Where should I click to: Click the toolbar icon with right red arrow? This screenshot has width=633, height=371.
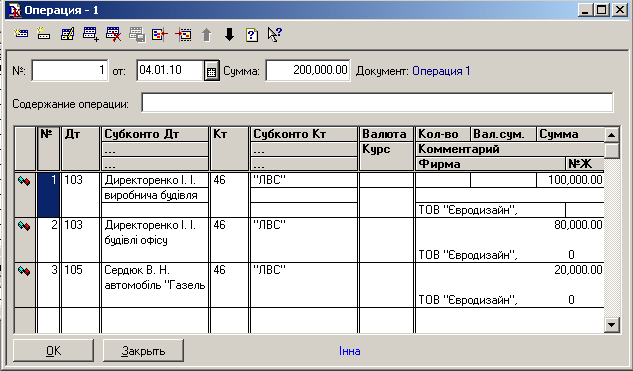click(183, 34)
